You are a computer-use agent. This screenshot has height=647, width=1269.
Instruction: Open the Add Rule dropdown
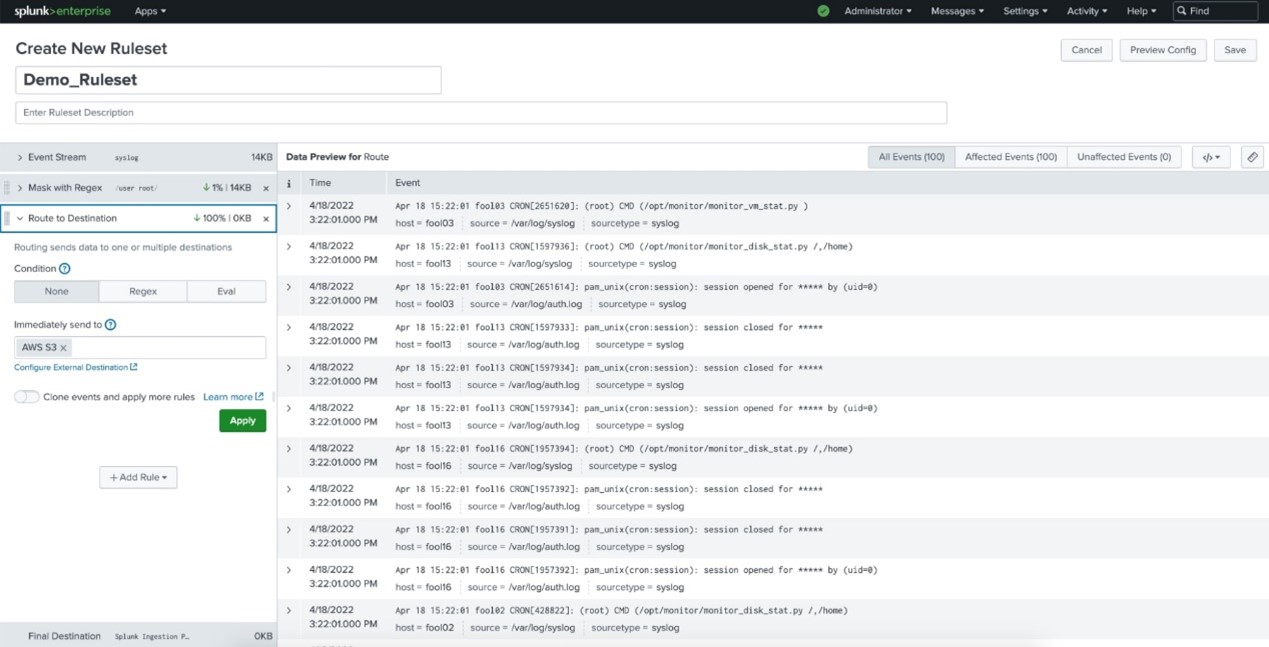point(138,478)
